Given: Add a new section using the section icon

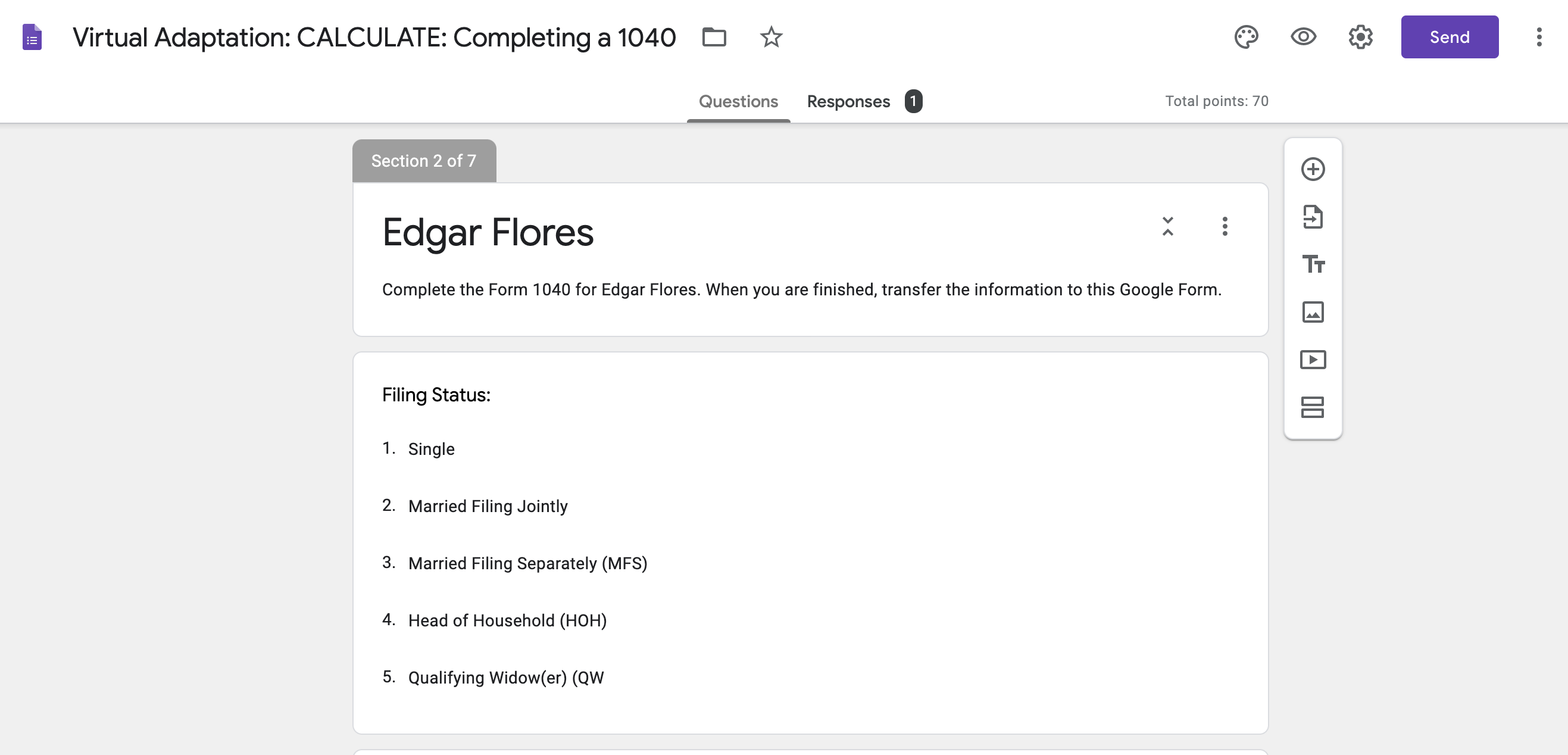Looking at the screenshot, I should point(1314,407).
